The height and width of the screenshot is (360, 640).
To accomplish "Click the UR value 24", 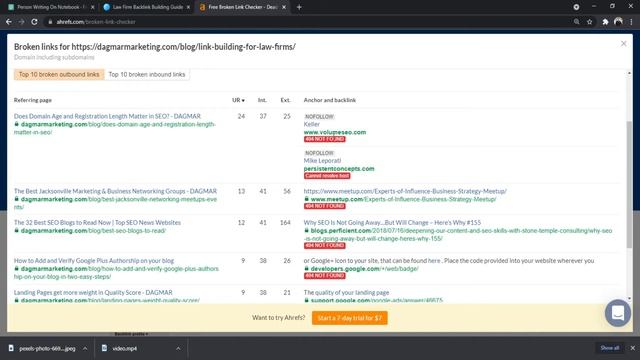I will tap(241, 116).
